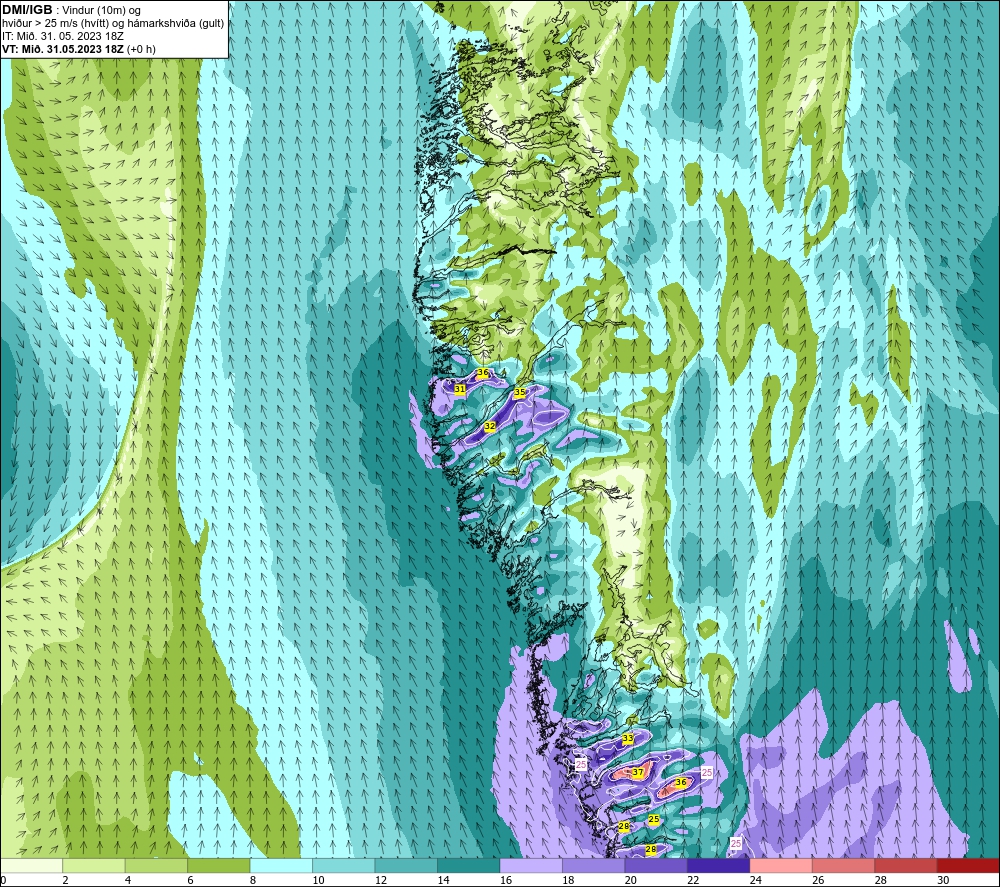Select the 'IT: Mið. 31. 05. 2023 18Z' line
This screenshot has height=887, width=1000.
[62, 36]
